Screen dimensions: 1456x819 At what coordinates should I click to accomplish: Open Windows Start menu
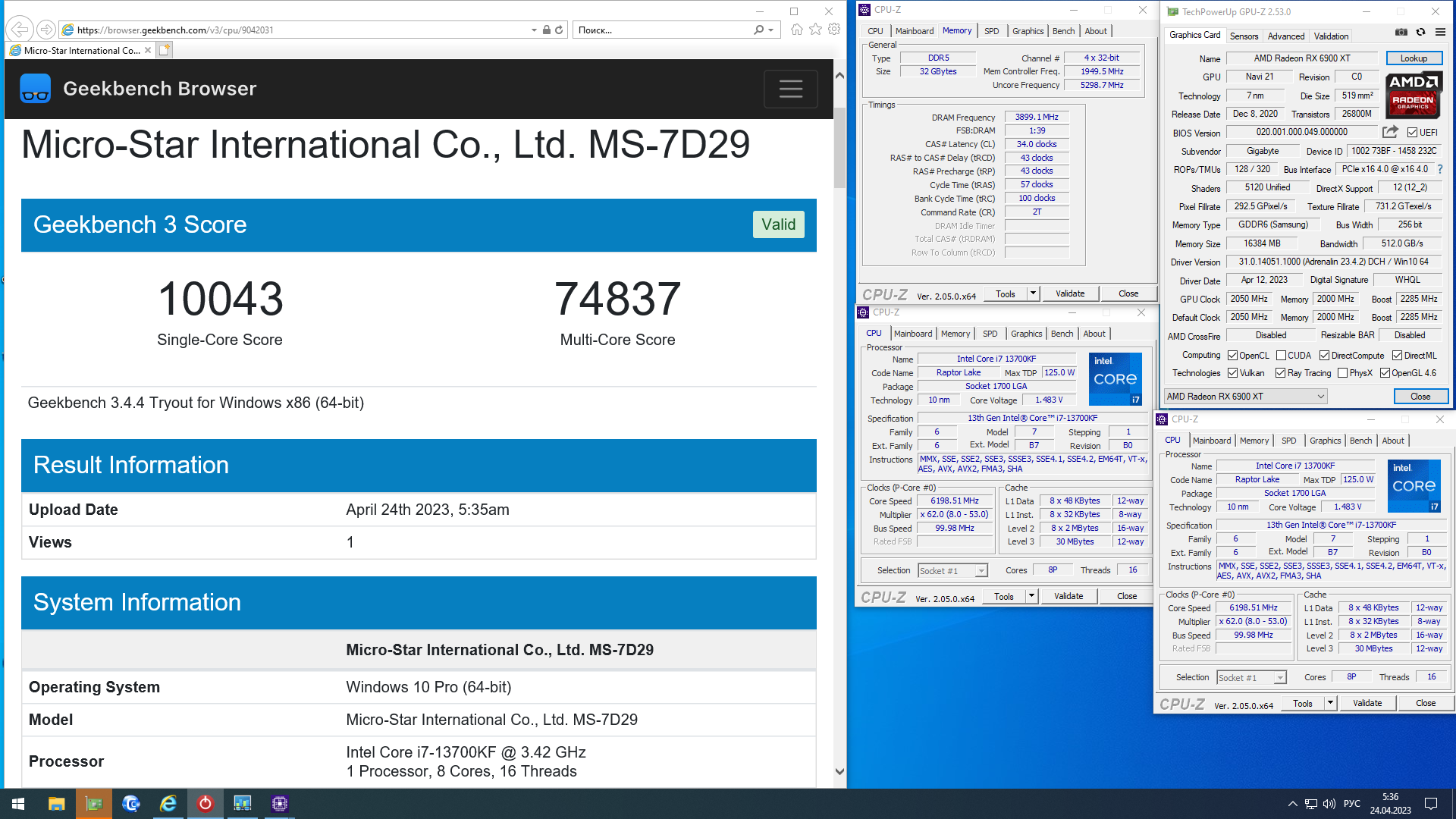click(18, 804)
